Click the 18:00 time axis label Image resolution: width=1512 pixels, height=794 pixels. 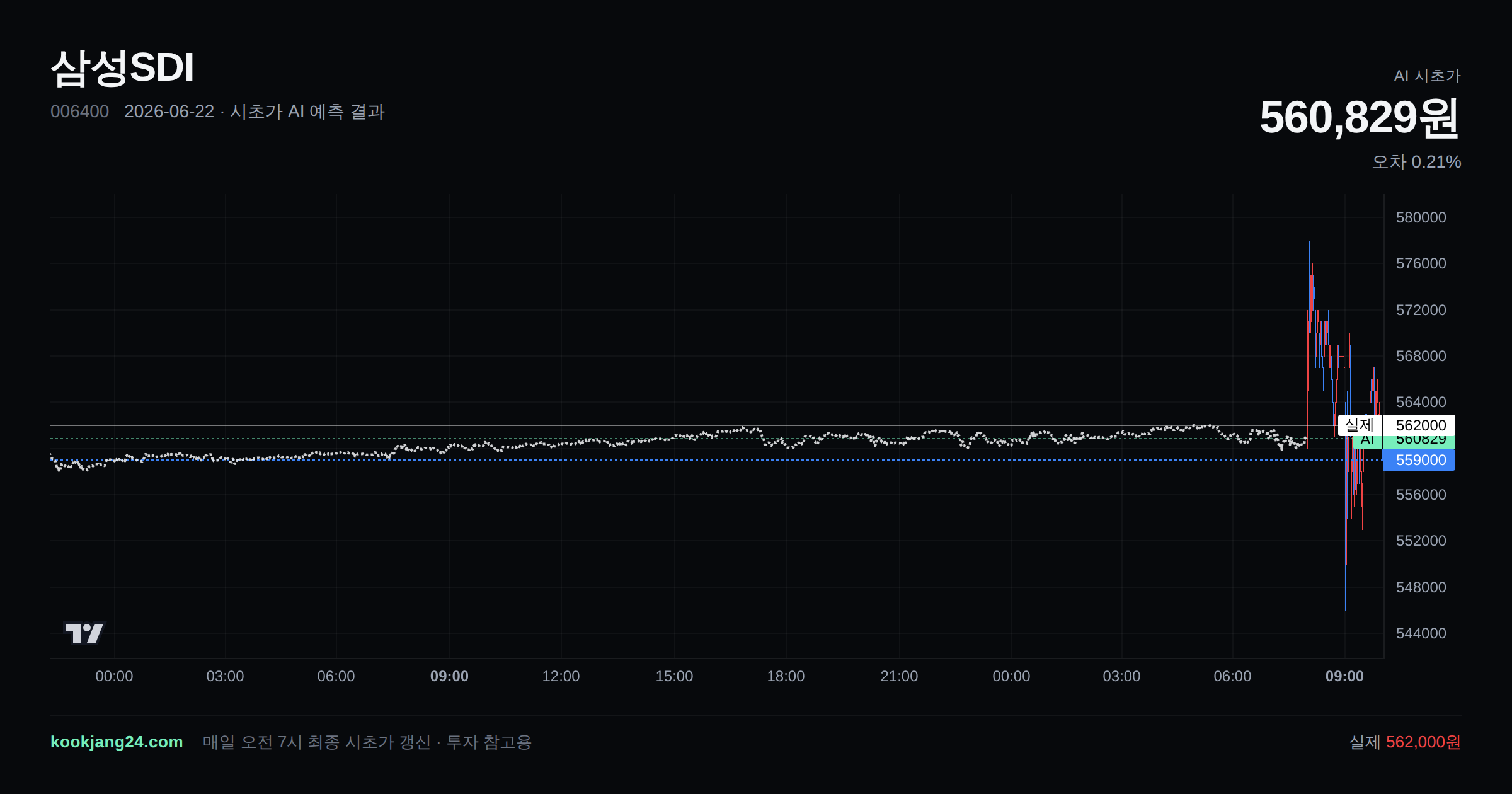786,676
